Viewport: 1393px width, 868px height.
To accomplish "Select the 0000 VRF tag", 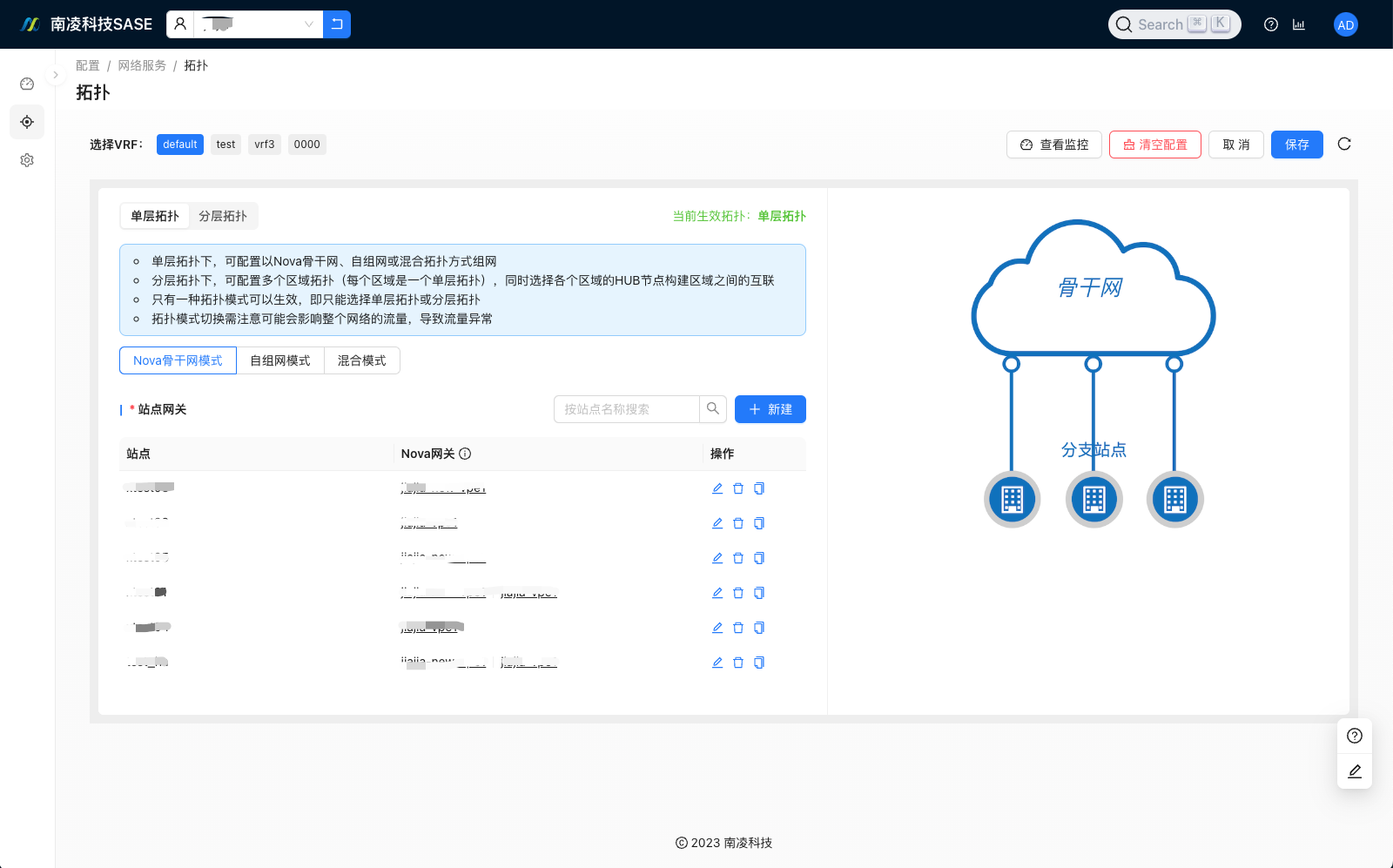I will coord(307,145).
